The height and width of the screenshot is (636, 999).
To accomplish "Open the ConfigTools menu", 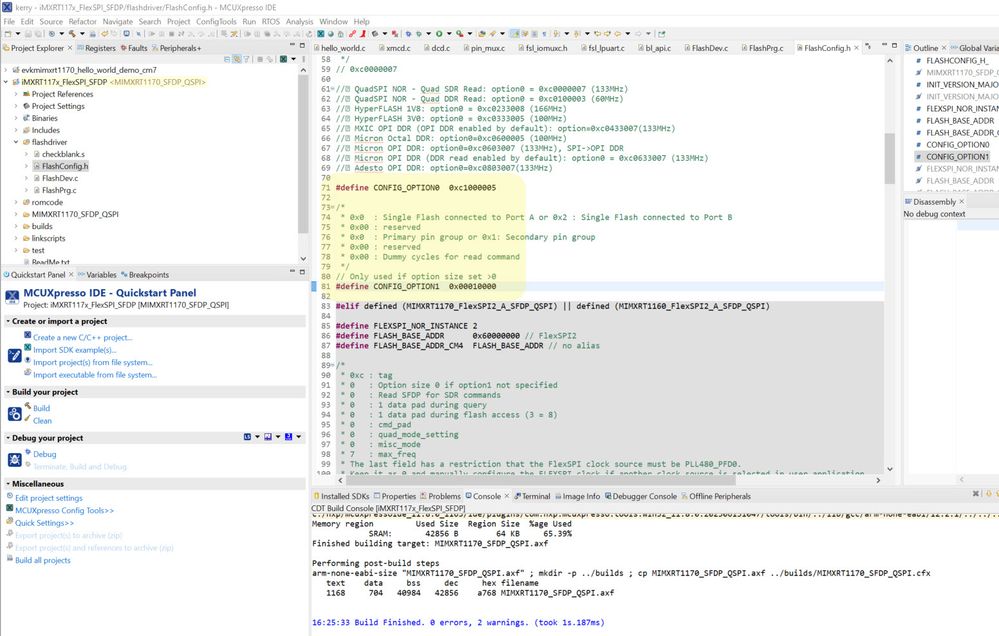I will tap(216, 21).
